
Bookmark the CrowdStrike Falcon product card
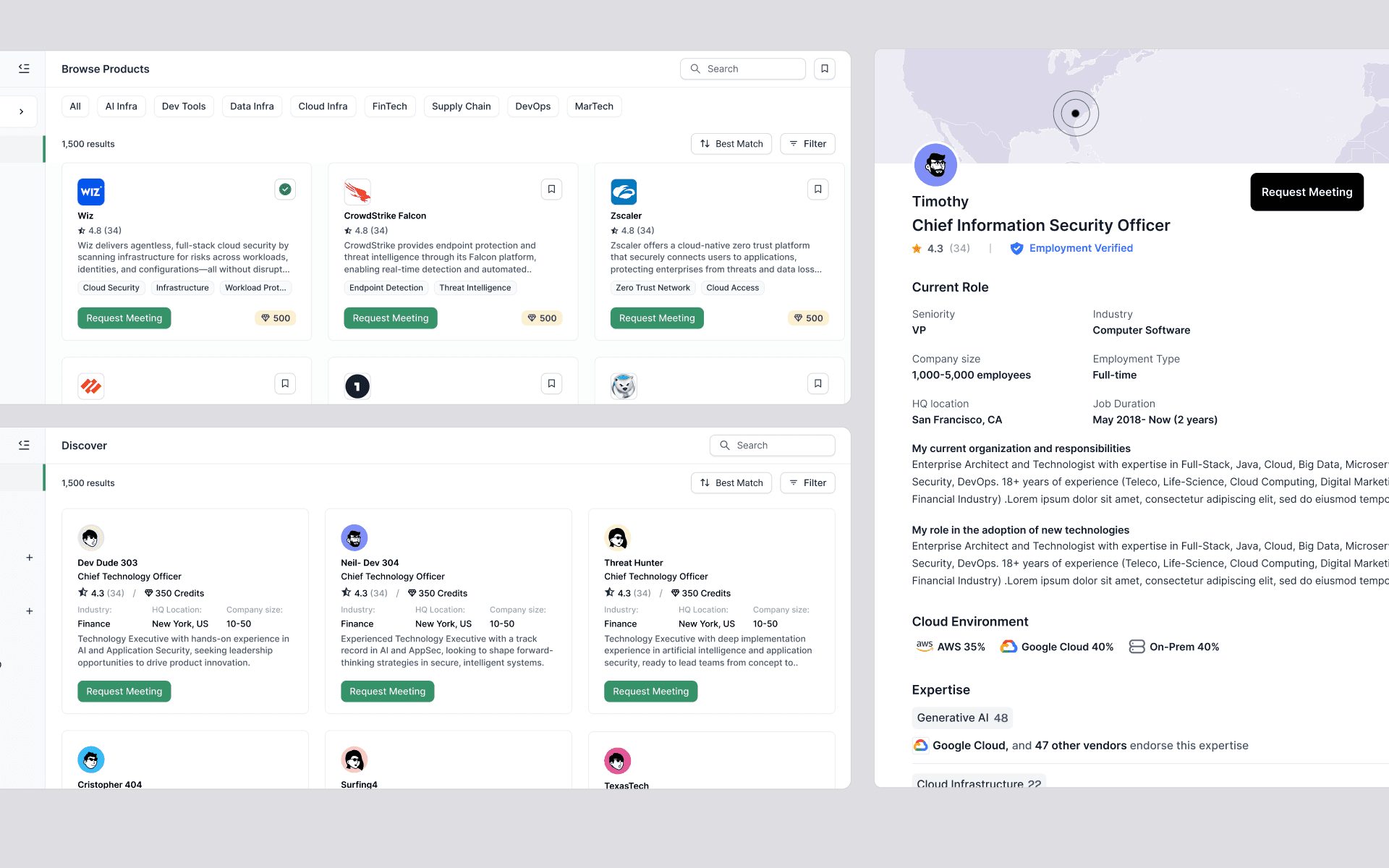pyautogui.click(x=551, y=190)
